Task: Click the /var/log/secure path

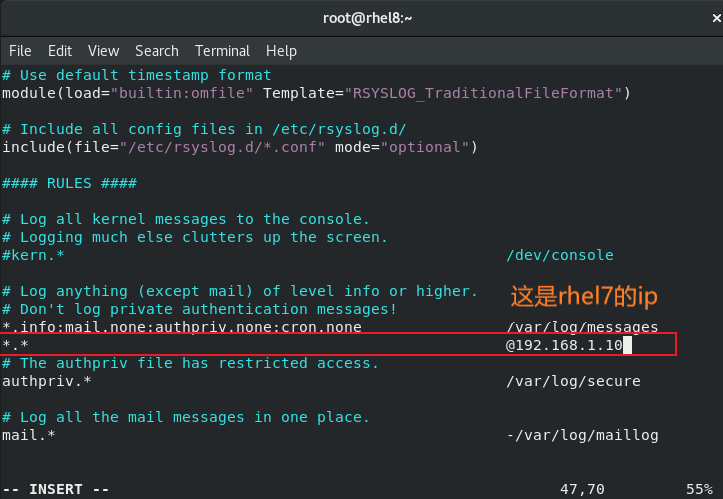Action: (x=573, y=381)
